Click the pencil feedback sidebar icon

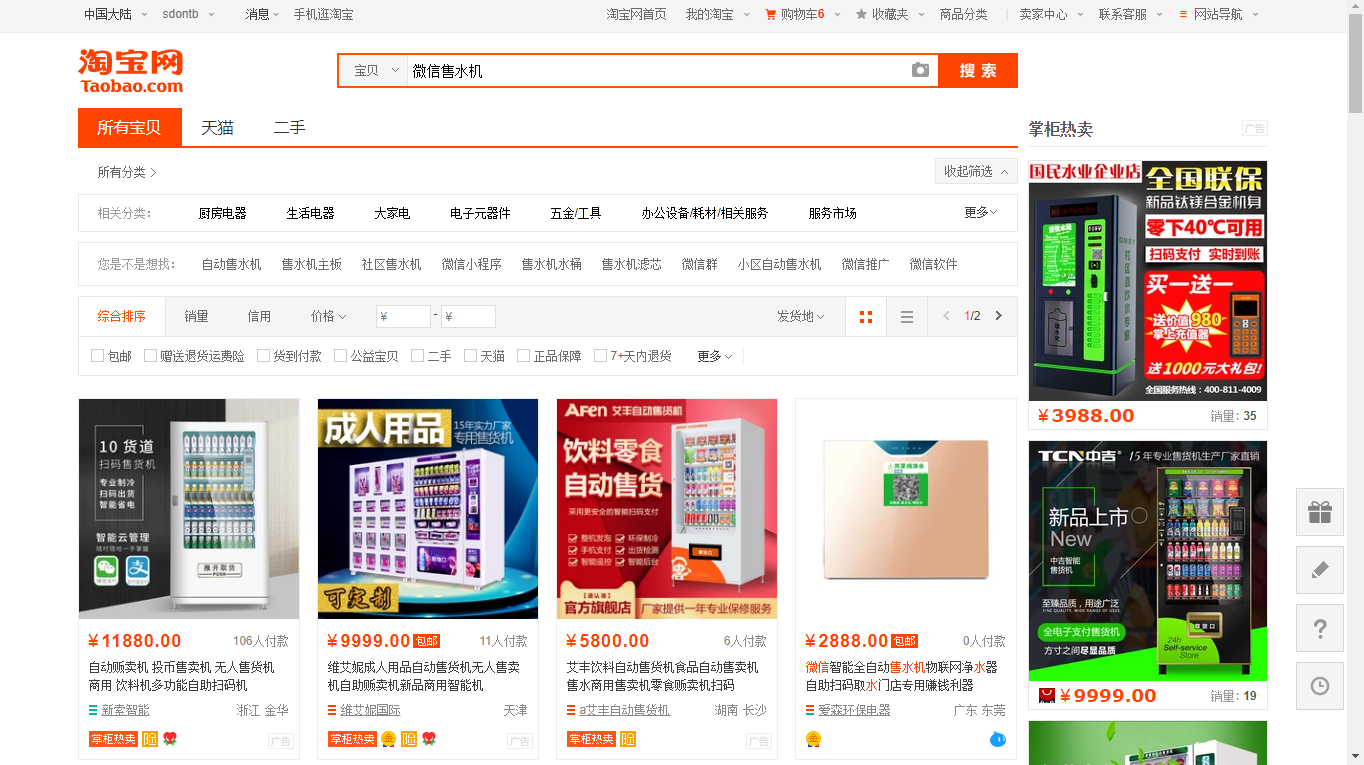(1320, 570)
